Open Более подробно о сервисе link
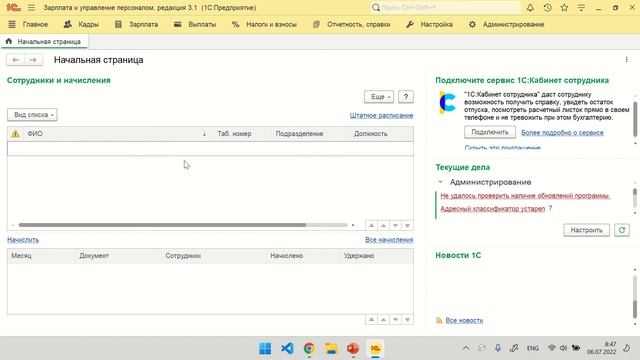The width and height of the screenshot is (640, 360). [562, 133]
